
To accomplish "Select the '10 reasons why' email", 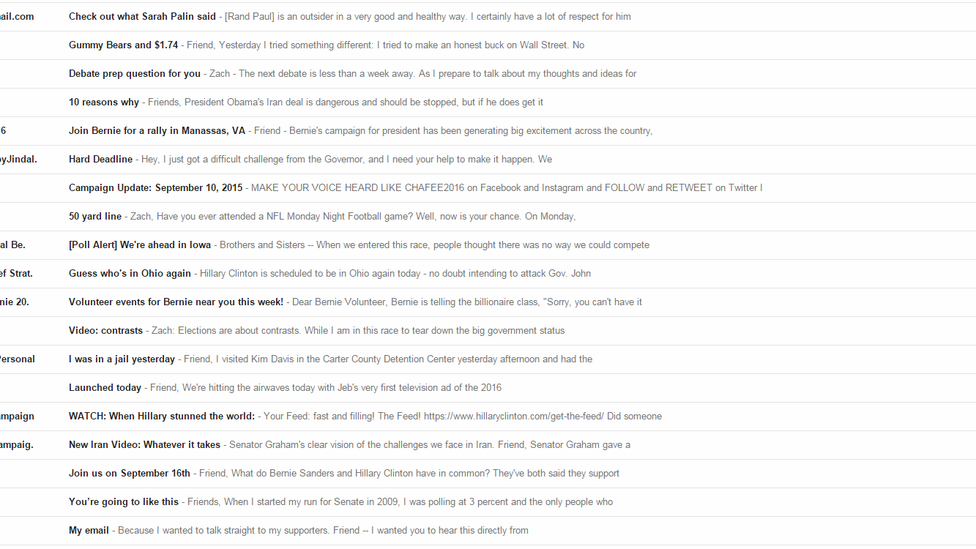I will pos(488,103).
